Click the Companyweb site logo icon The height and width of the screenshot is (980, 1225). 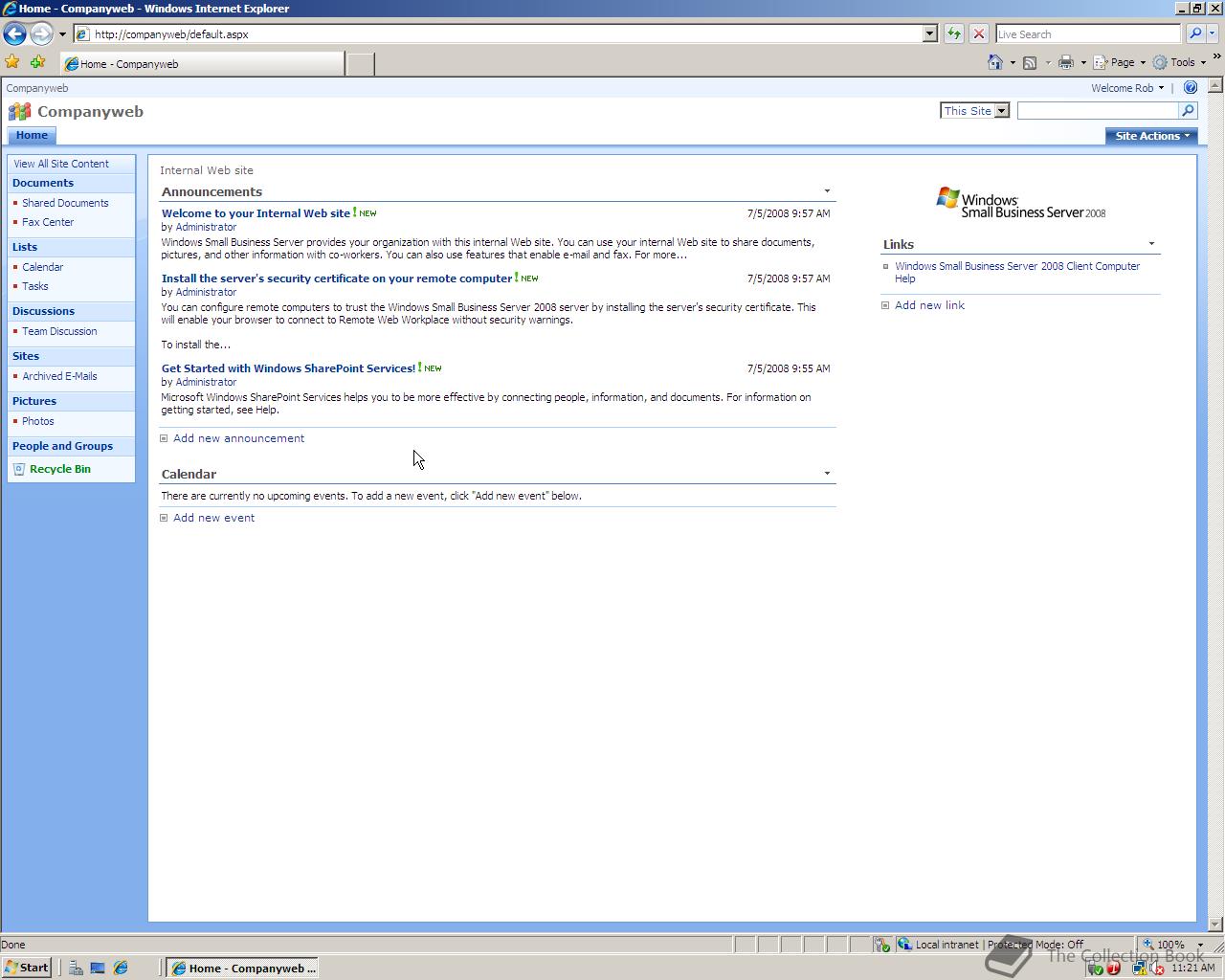tap(20, 112)
